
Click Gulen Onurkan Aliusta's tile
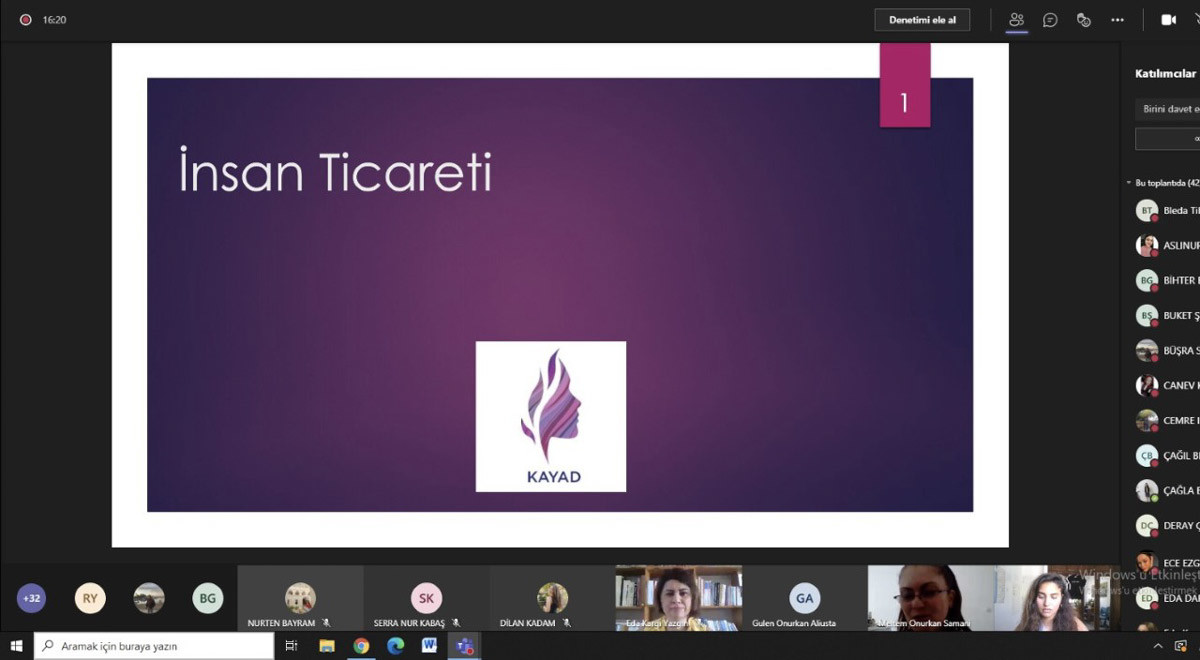coord(804,600)
